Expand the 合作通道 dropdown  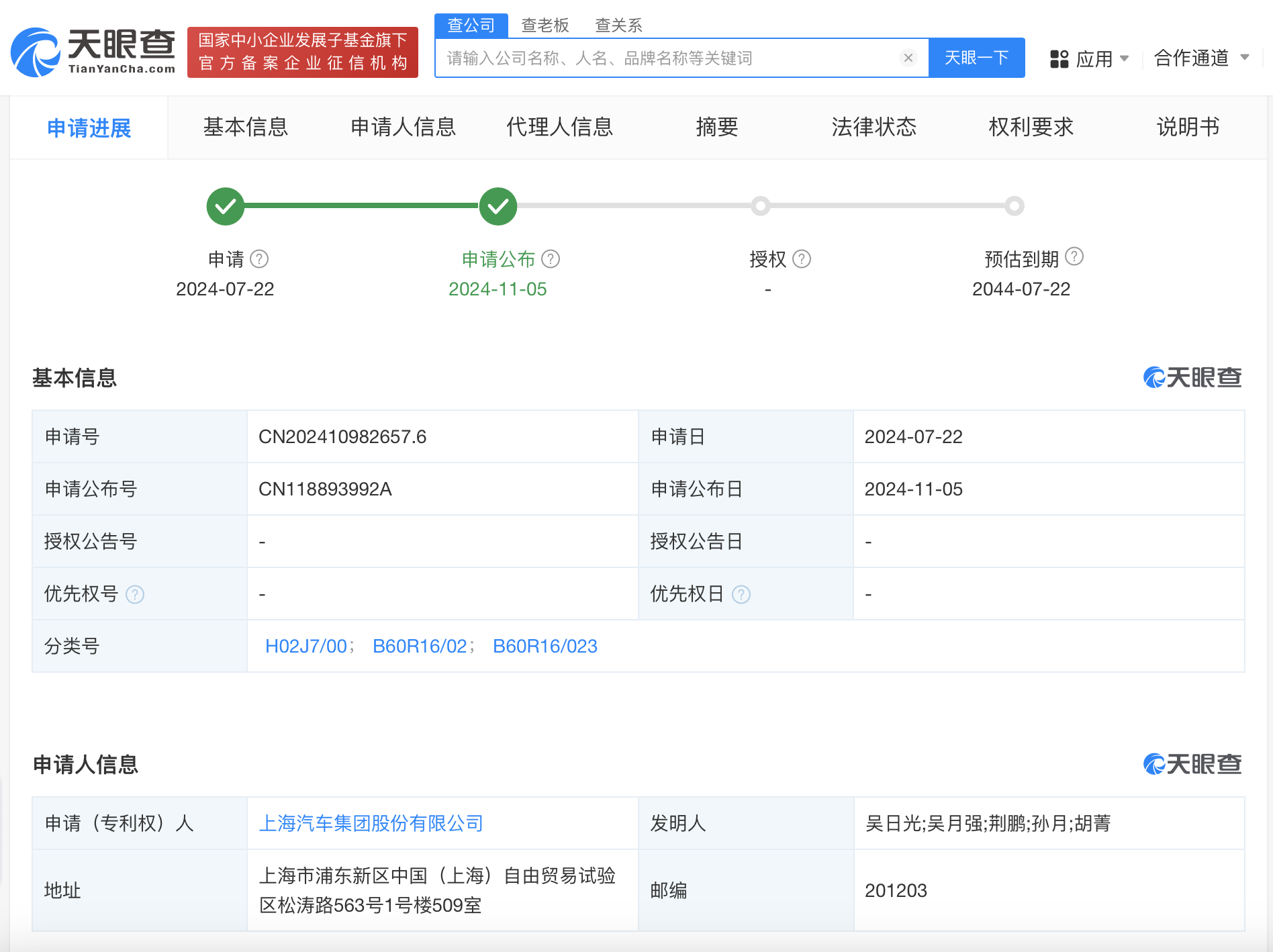pyautogui.click(x=1200, y=58)
